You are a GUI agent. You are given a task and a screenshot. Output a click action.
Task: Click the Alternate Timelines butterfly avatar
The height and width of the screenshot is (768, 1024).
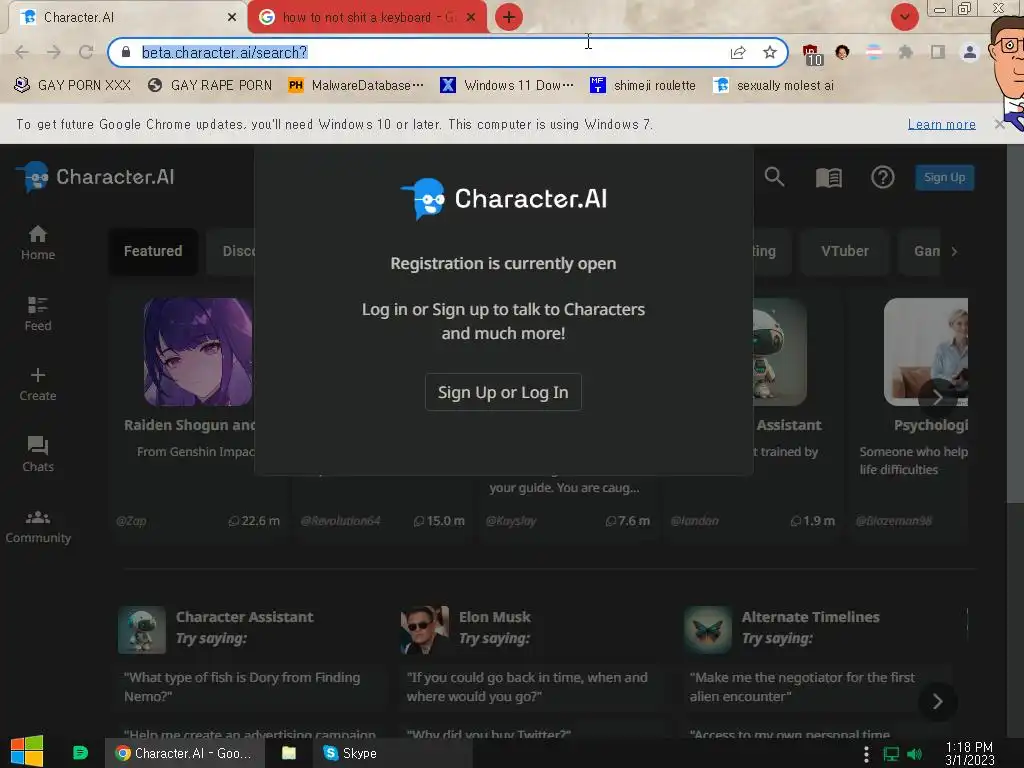[707, 630]
